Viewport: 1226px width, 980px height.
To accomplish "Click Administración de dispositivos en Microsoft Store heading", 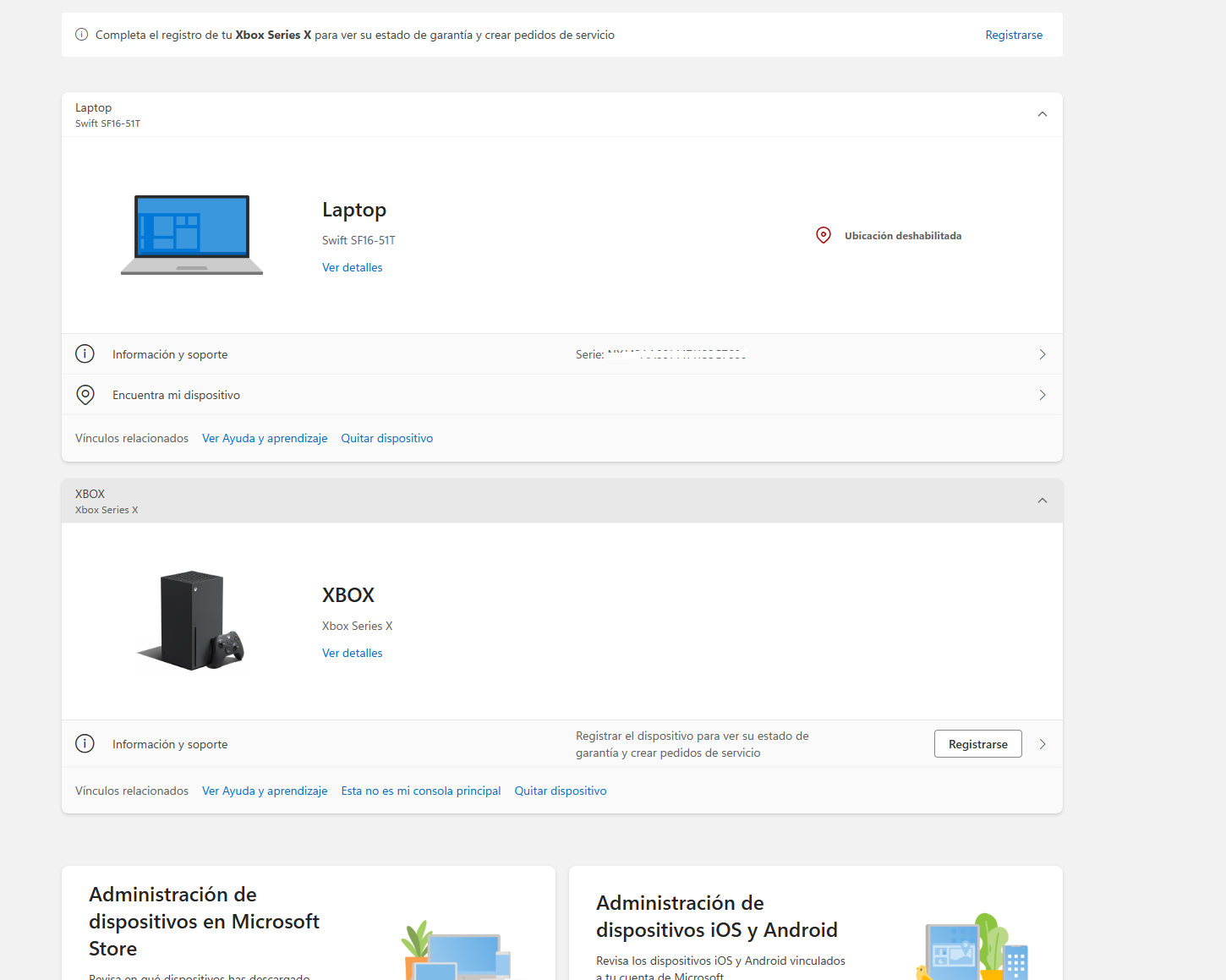I will tap(204, 922).
